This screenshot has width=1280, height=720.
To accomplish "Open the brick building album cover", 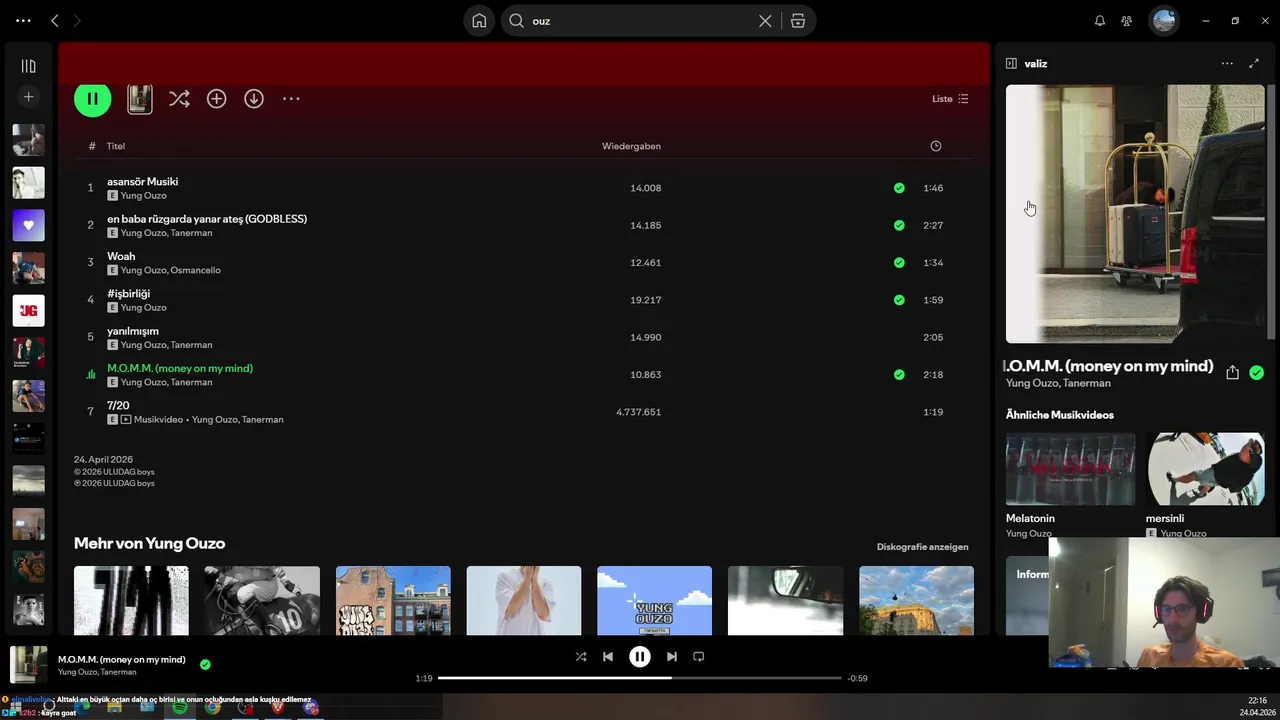I will [x=393, y=600].
